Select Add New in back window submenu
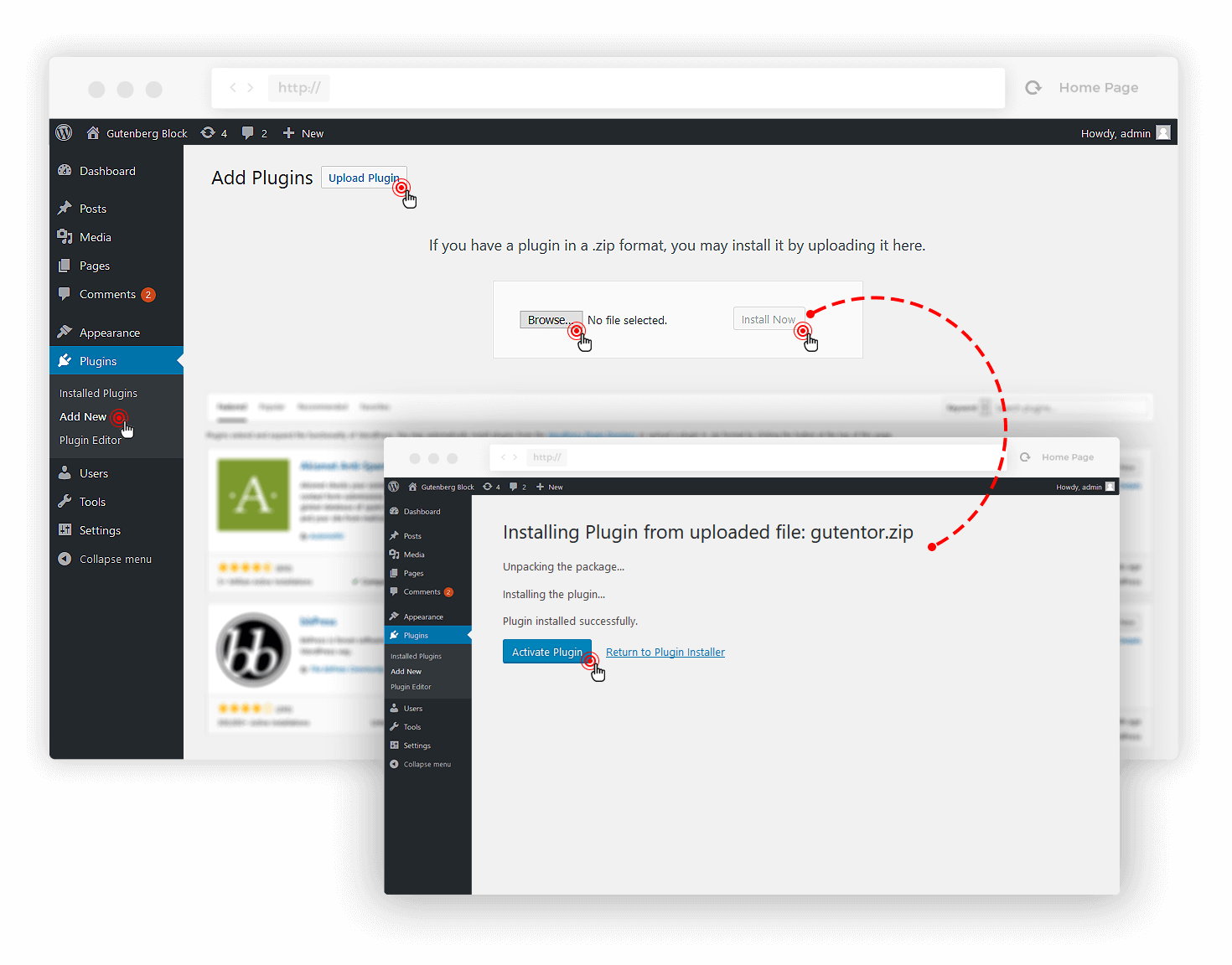The height and width of the screenshot is (965, 1232). pos(83,416)
